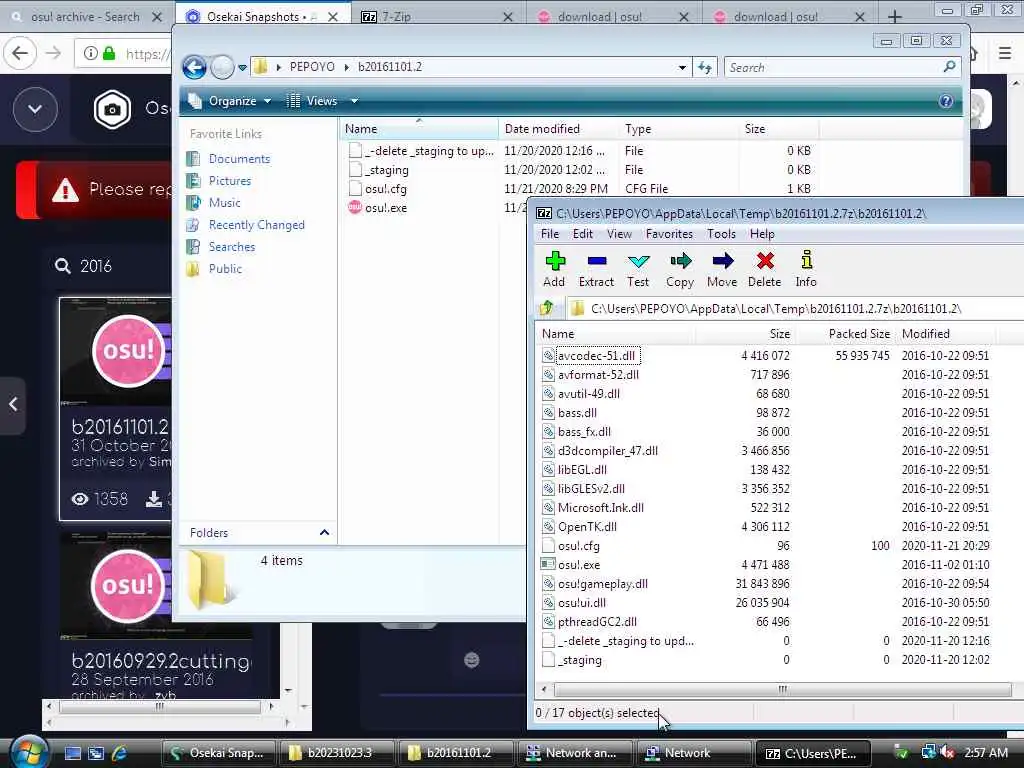
Task: Click the Osekai round dropdown chevron button
Action: [x=35, y=109]
